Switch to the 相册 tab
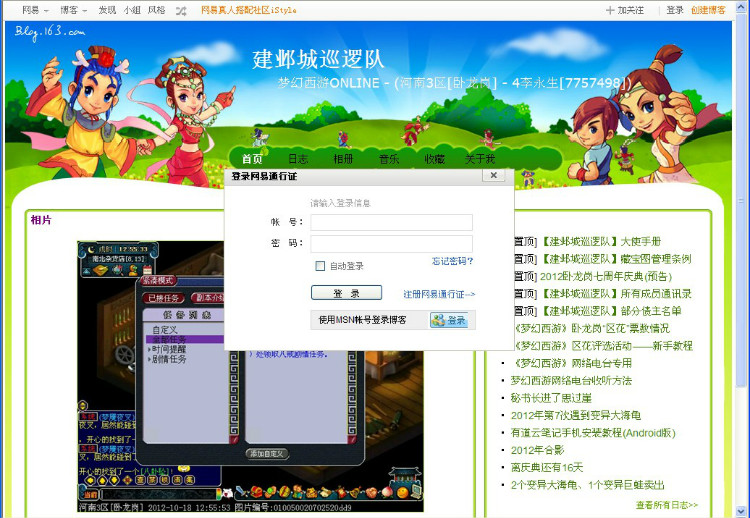 tap(343, 158)
